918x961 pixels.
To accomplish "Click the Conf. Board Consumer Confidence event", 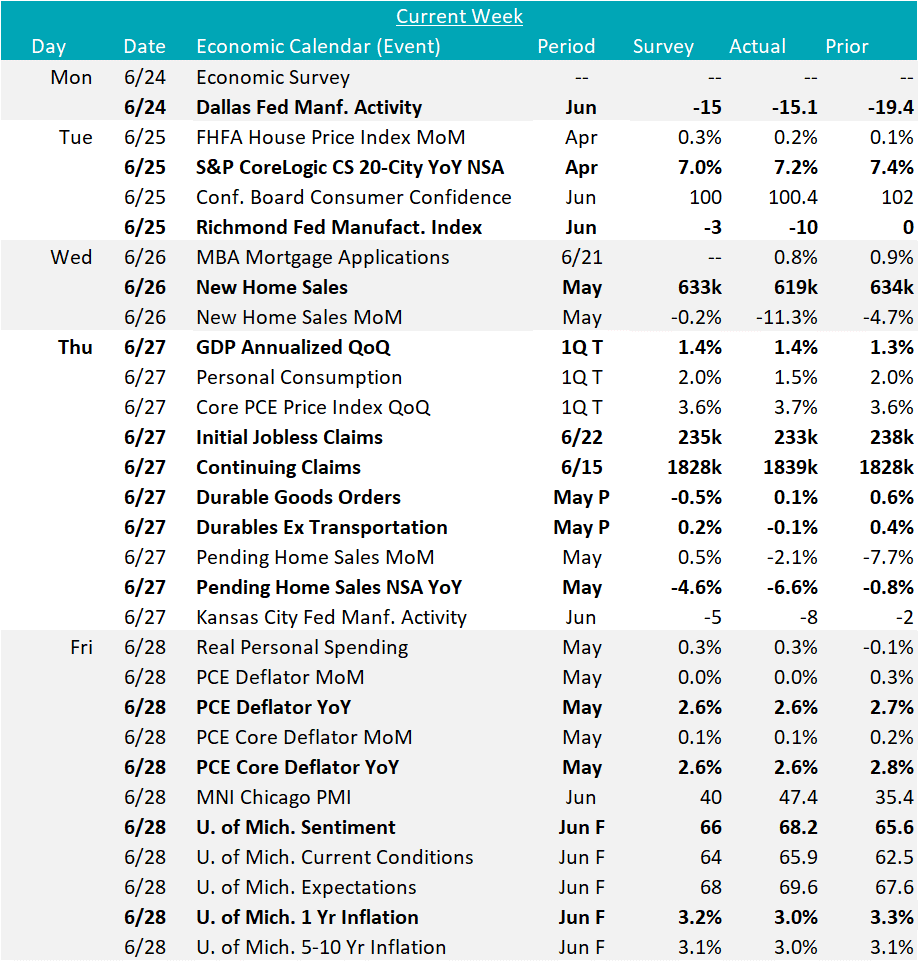I will (x=353, y=197).
